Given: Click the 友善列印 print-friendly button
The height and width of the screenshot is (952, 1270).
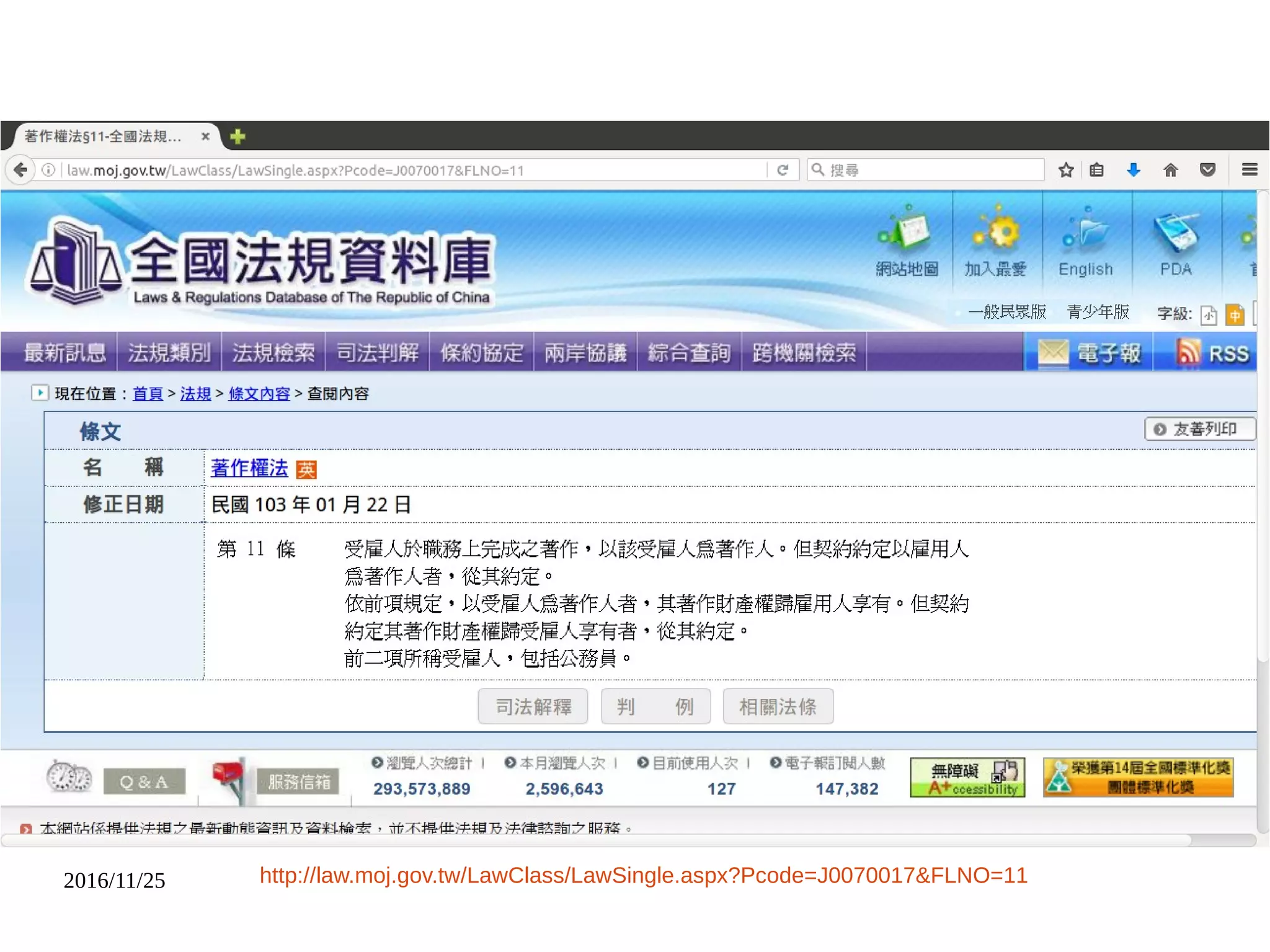Looking at the screenshot, I should click(x=1200, y=429).
